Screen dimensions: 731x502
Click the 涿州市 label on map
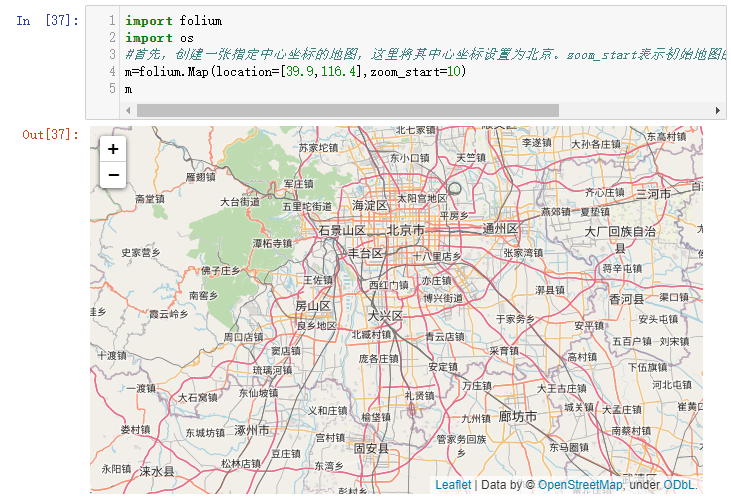pyautogui.click(x=252, y=430)
